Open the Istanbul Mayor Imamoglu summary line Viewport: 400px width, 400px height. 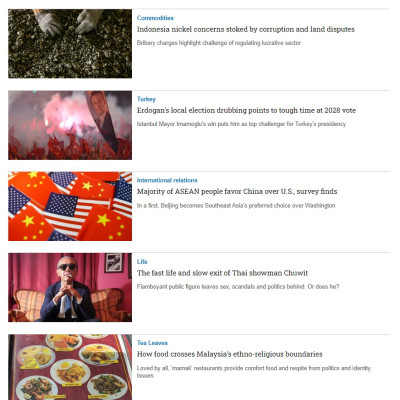click(x=241, y=124)
